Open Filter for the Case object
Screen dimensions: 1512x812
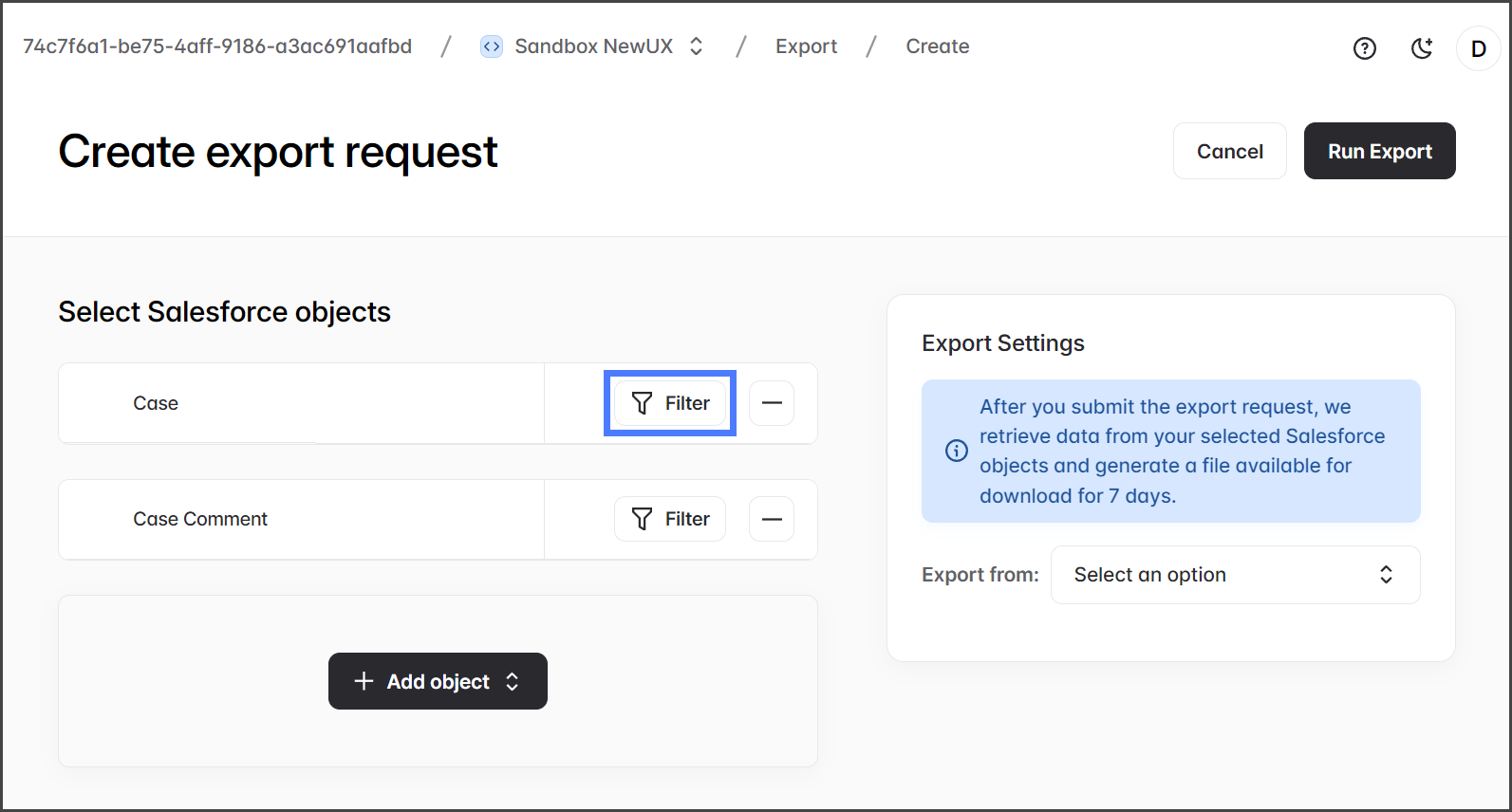click(670, 403)
